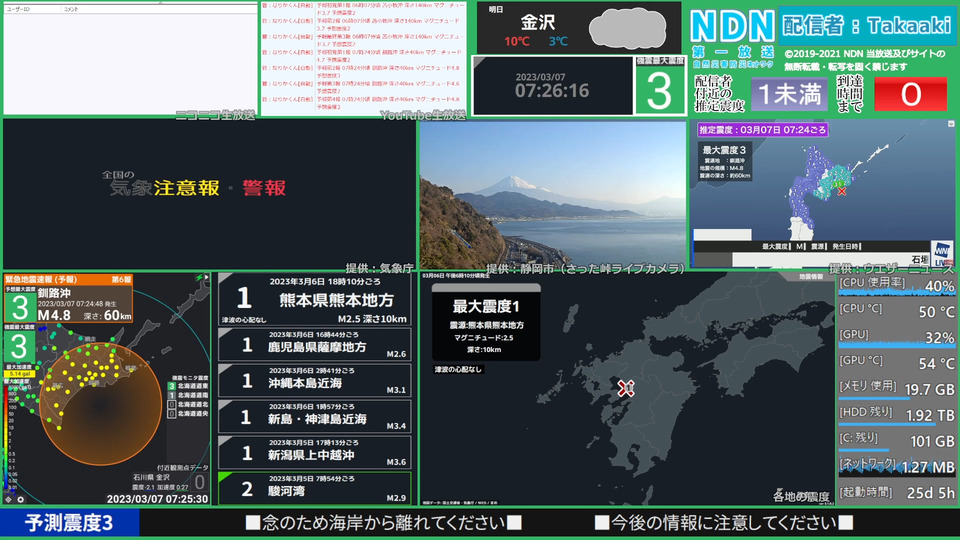Click the GPU 32% usage graph
960x540 pixels.
(897, 337)
